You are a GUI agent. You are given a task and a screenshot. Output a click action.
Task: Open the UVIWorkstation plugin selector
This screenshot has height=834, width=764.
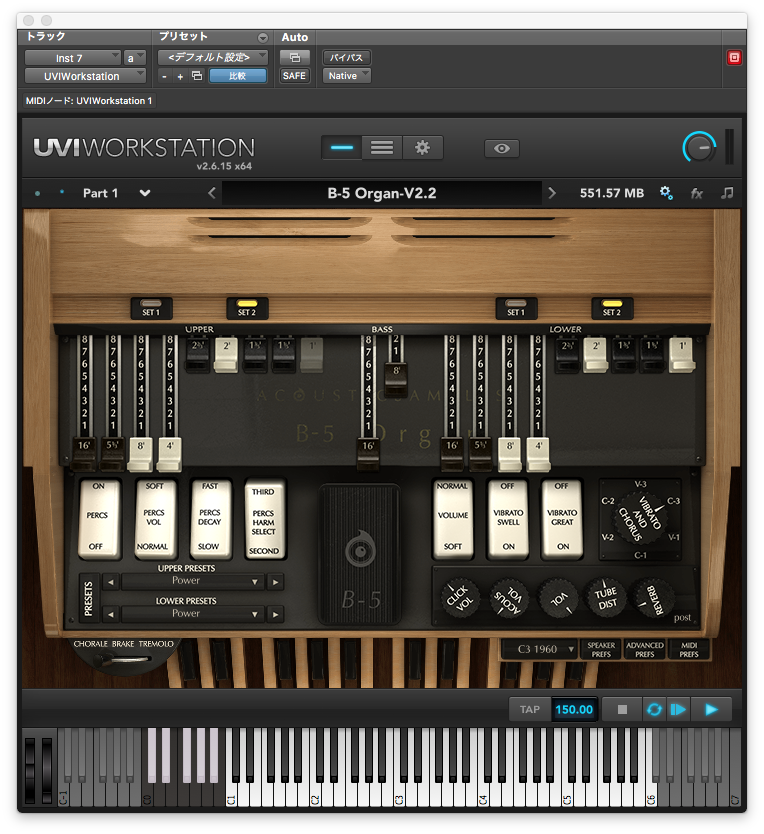[x=85, y=76]
